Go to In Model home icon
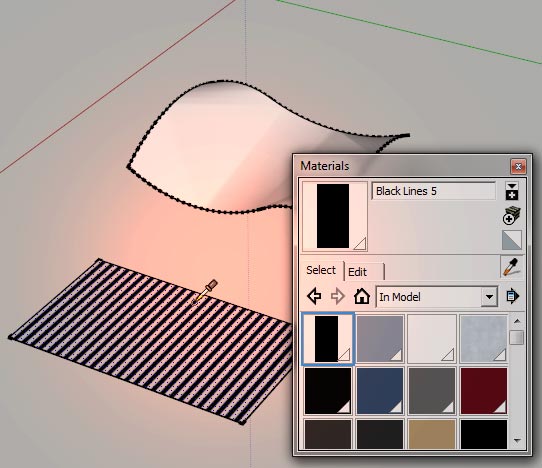 [x=362, y=297]
